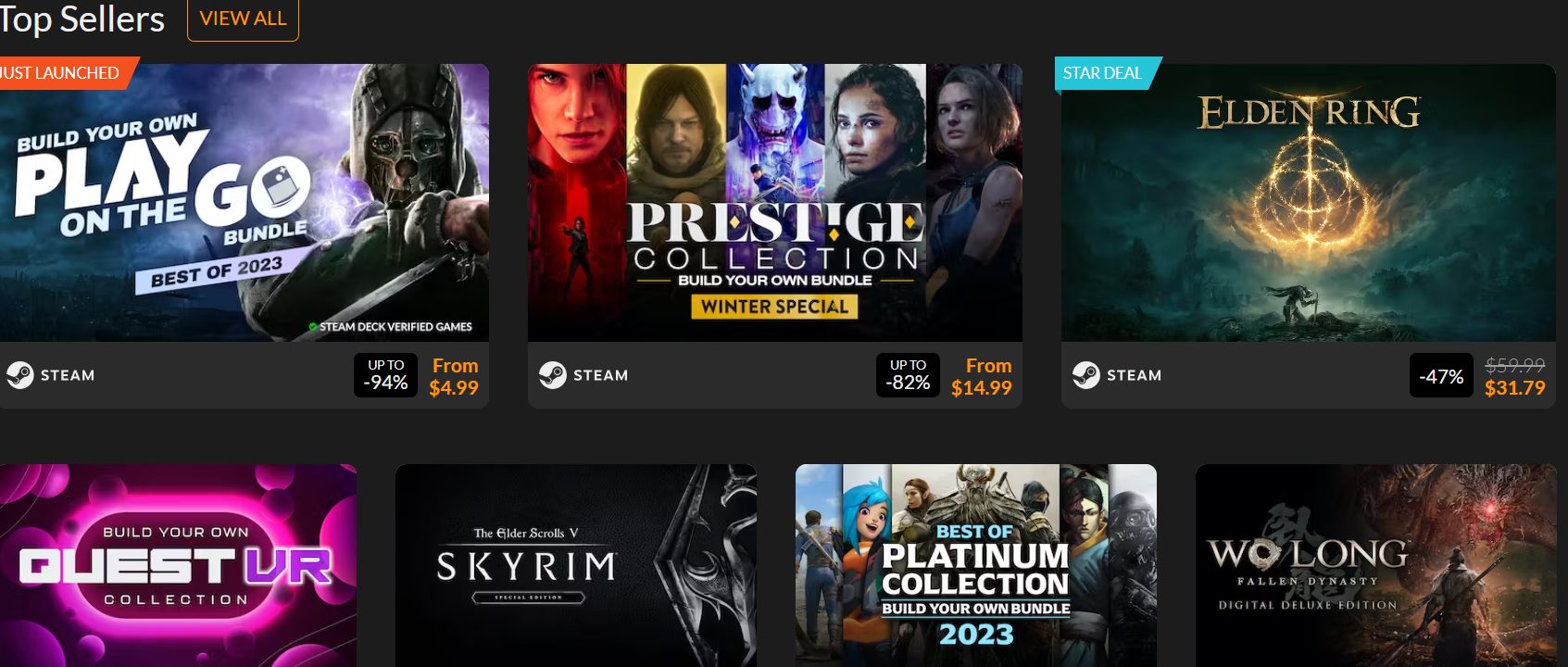Click the Steam icon under Prestige Collection
Viewport: 1568px width, 667px height.
pyautogui.click(x=553, y=375)
